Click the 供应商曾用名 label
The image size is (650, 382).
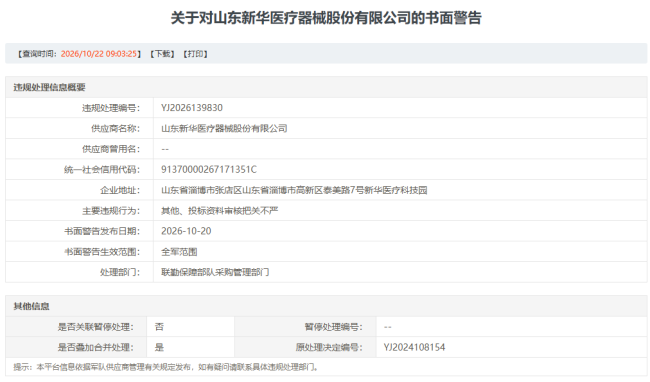pos(111,149)
